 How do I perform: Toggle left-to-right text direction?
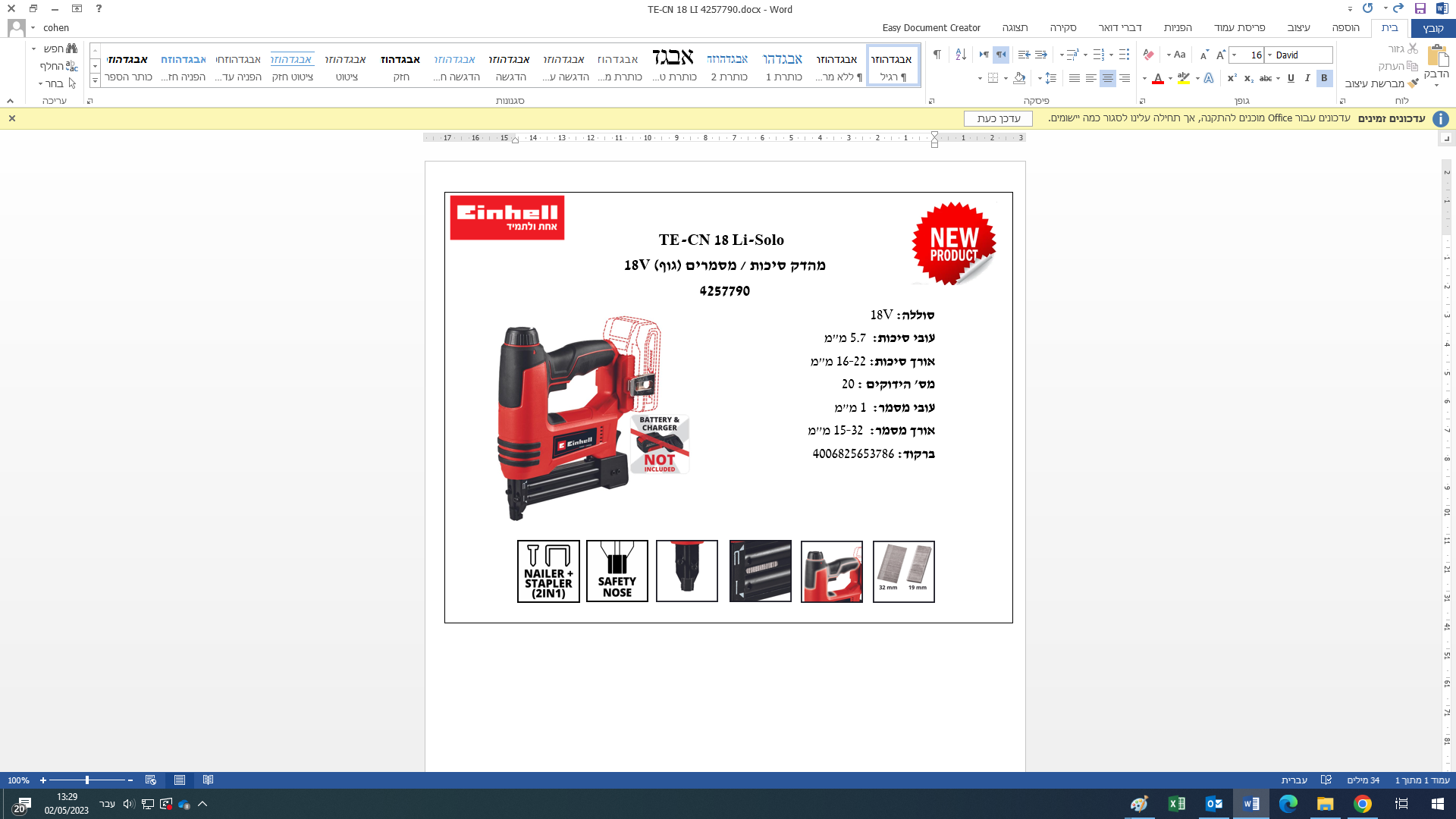coord(984,55)
